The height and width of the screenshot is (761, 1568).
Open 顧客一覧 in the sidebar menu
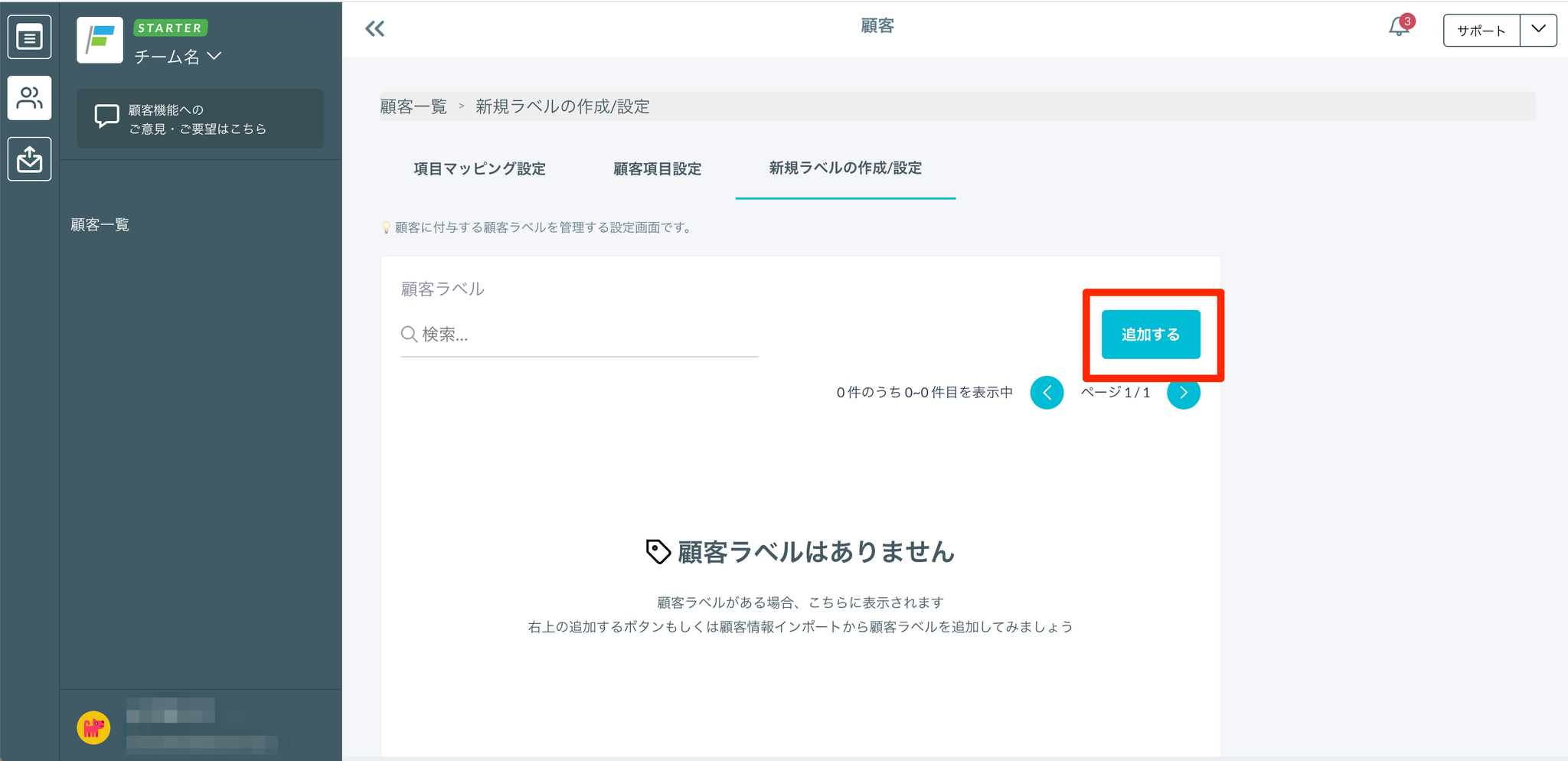(x=100, y=224)
